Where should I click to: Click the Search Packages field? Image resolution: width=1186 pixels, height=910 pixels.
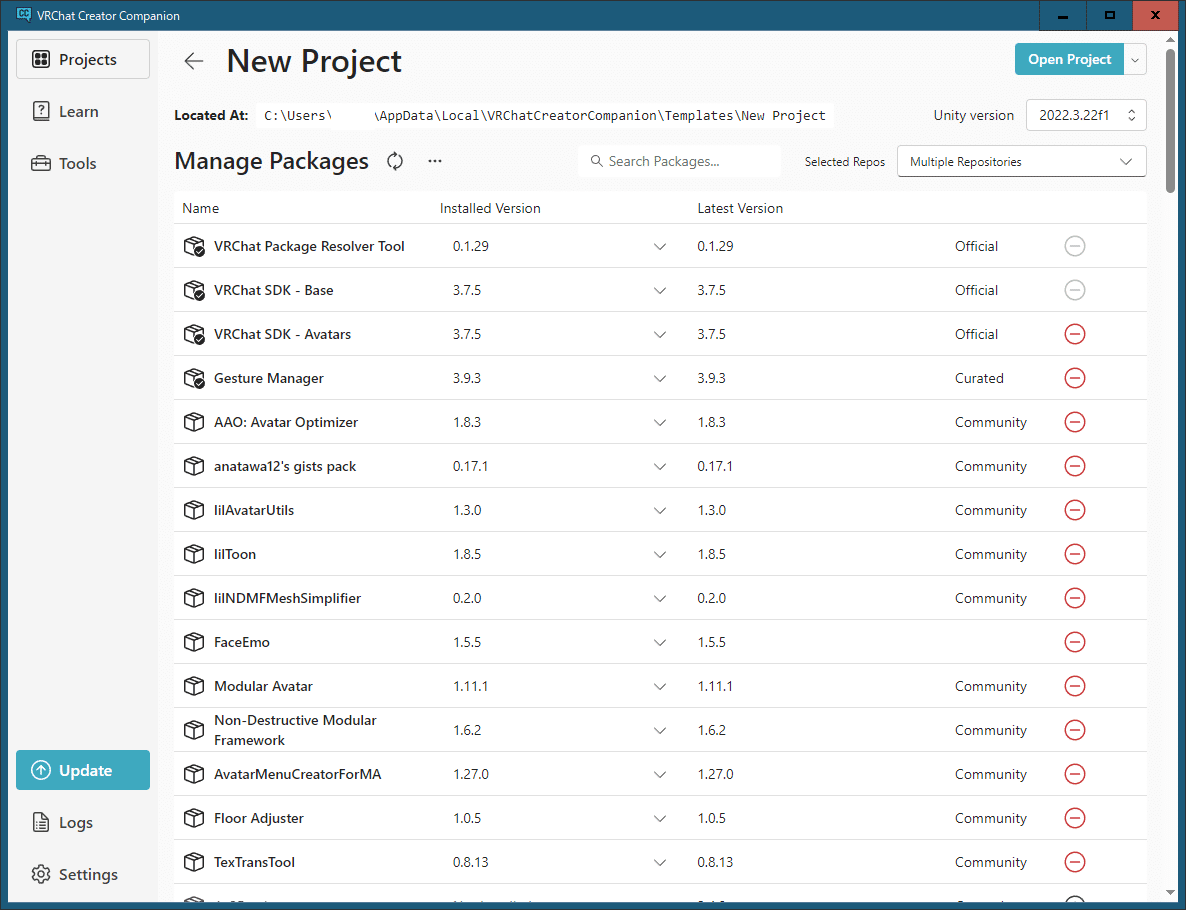pos(679,161)
